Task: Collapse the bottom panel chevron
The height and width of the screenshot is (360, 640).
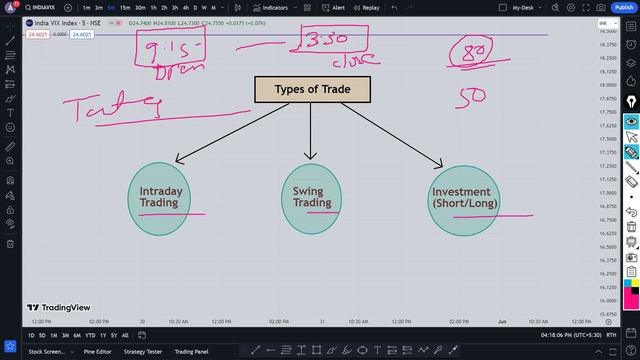Action: tap(598, 351)
